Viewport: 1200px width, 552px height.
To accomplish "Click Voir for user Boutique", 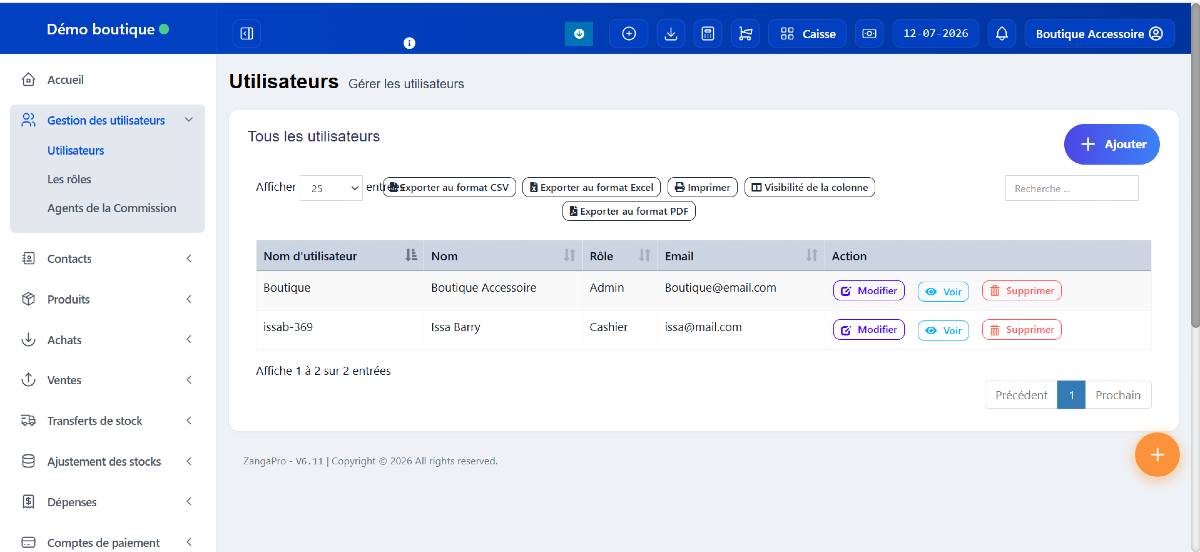I will pyautogui.click(x=943, y=291).
